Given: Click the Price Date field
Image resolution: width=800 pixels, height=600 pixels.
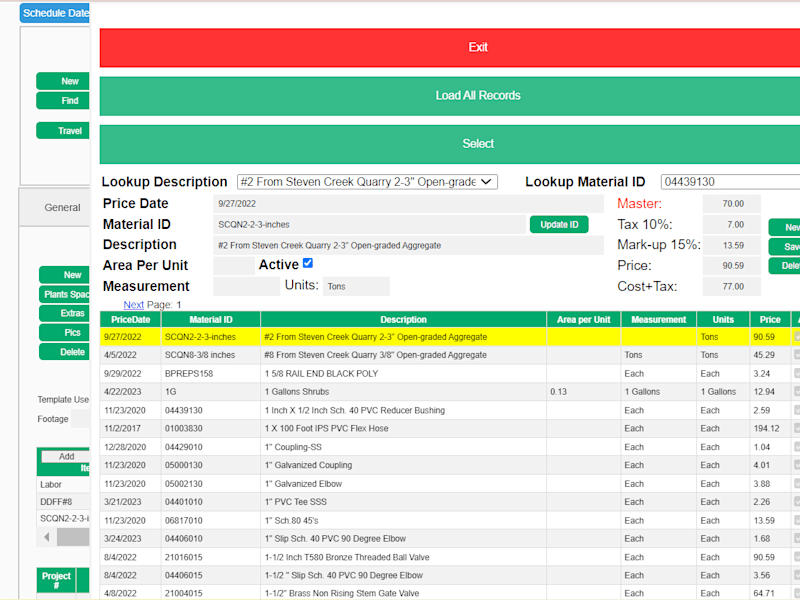Looking at the screenshot, I should click(408, 204).
